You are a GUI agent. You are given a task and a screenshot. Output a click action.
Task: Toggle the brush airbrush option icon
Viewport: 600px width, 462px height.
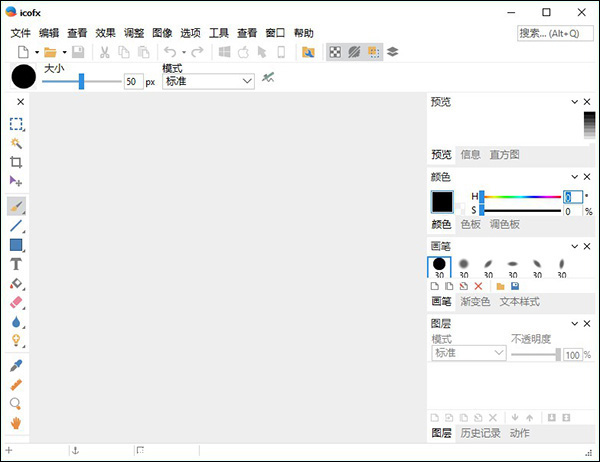pyautogui.click(x=268, y=78)
